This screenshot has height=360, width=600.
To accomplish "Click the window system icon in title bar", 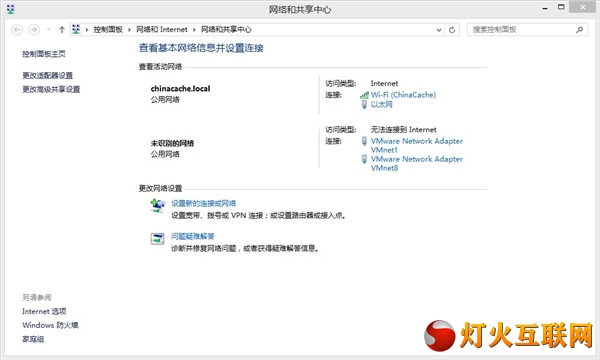I will [11, 9].
